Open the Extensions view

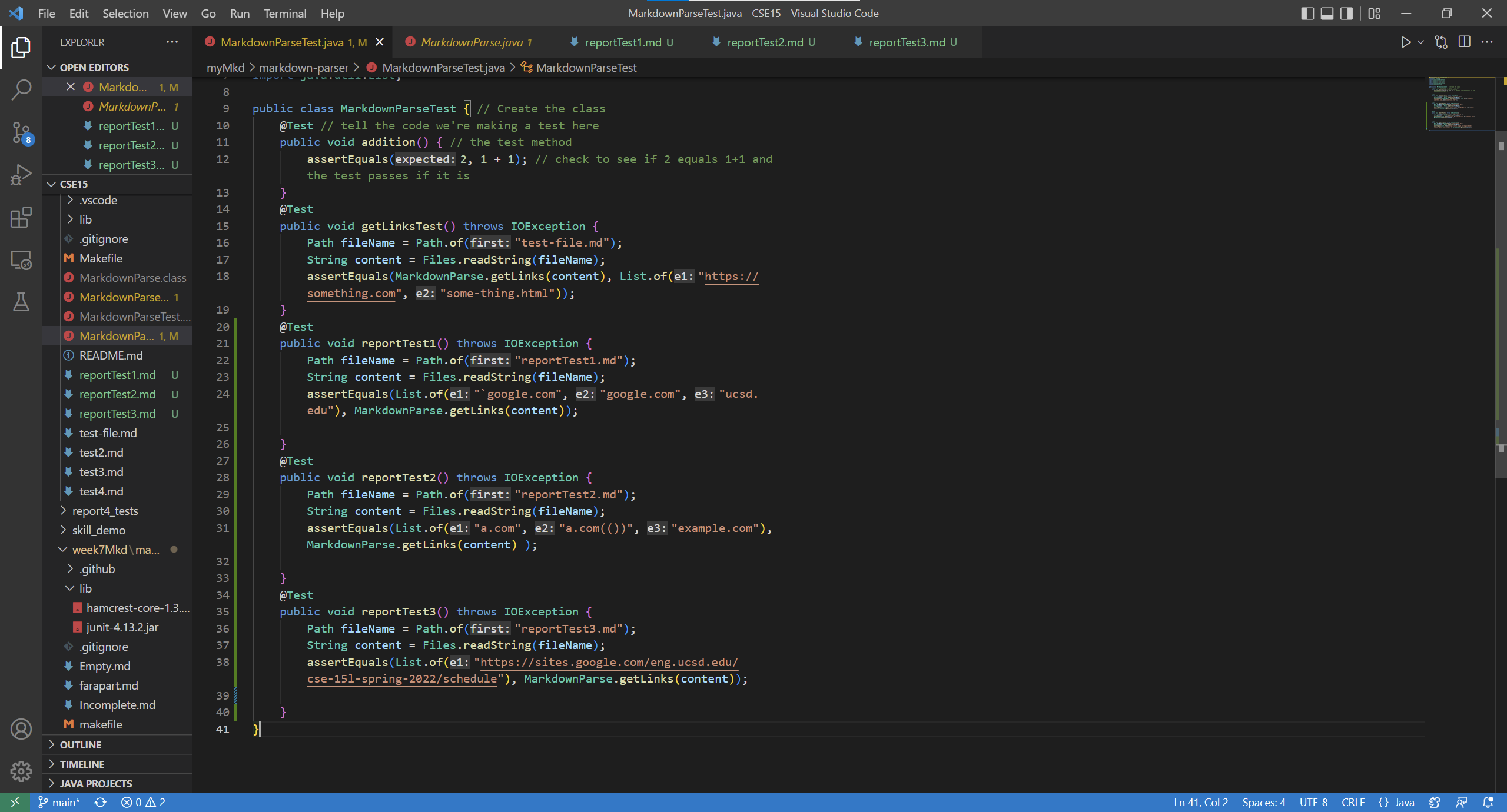(21, 217)
